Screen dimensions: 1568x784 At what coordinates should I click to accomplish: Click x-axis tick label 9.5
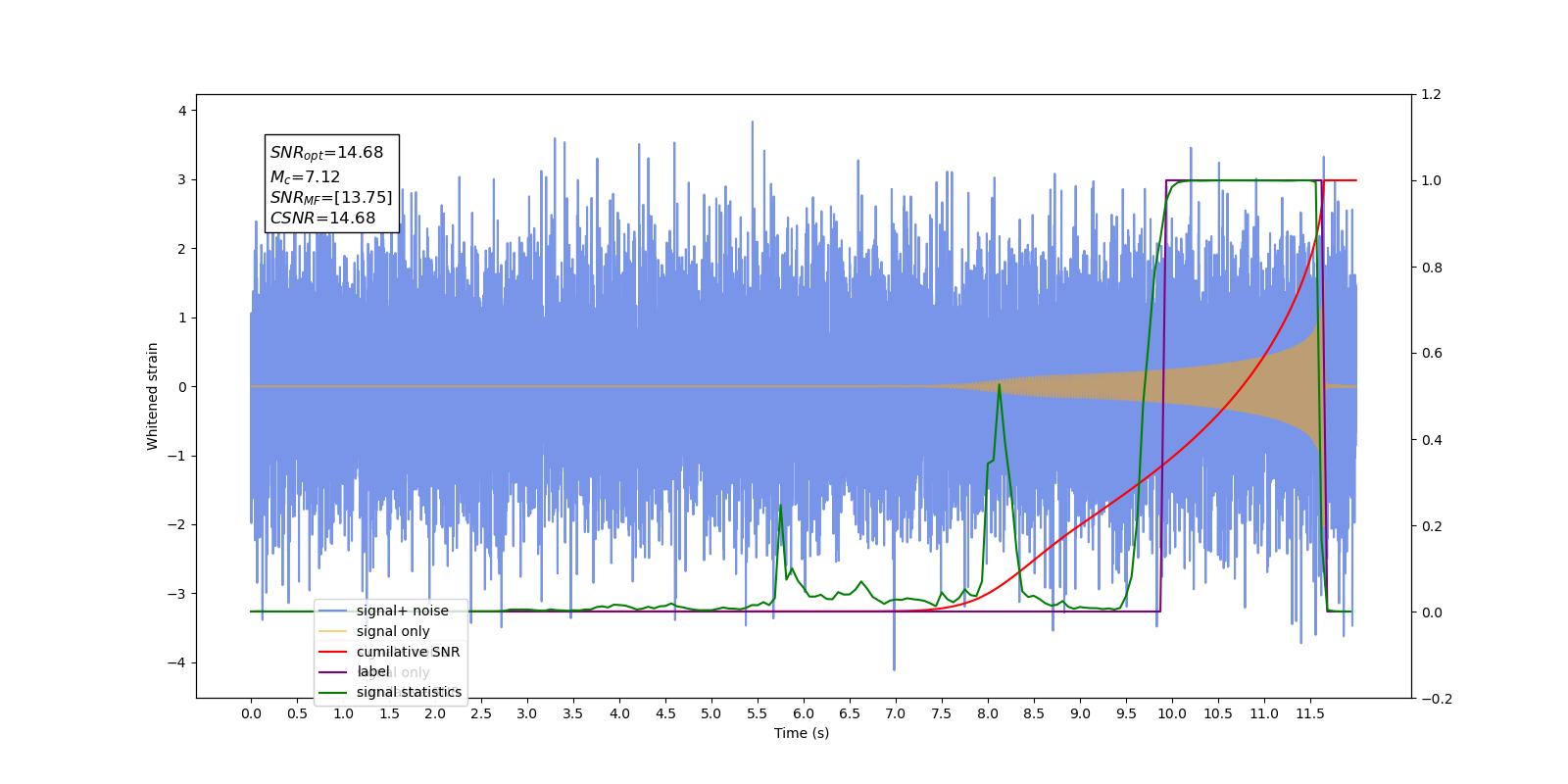click(1126, 713)
